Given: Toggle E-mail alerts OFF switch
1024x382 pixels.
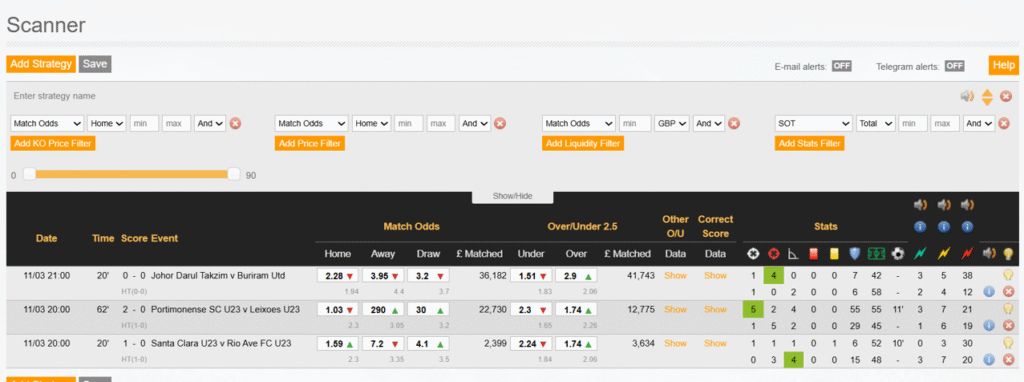Looking at the screenshot, I should pos(841,66).
